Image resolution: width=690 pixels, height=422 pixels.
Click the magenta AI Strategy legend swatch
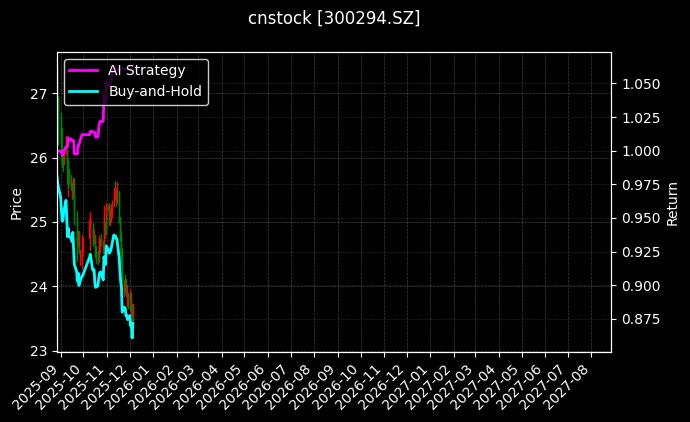[x=83, y=70]
